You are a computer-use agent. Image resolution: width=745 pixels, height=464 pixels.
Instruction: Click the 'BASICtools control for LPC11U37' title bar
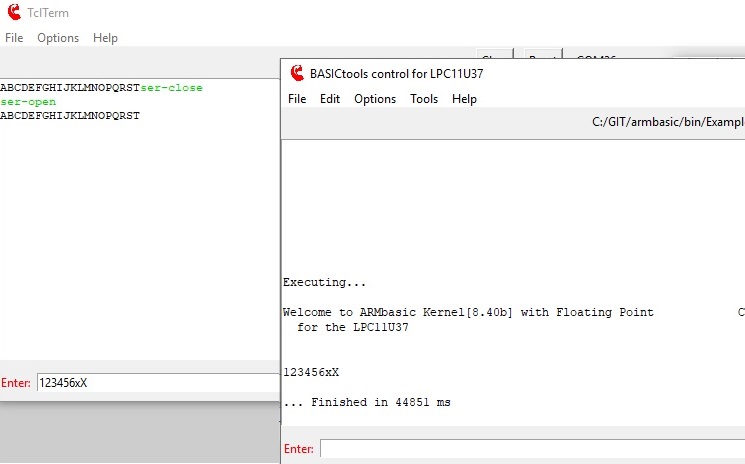[400, 73]
